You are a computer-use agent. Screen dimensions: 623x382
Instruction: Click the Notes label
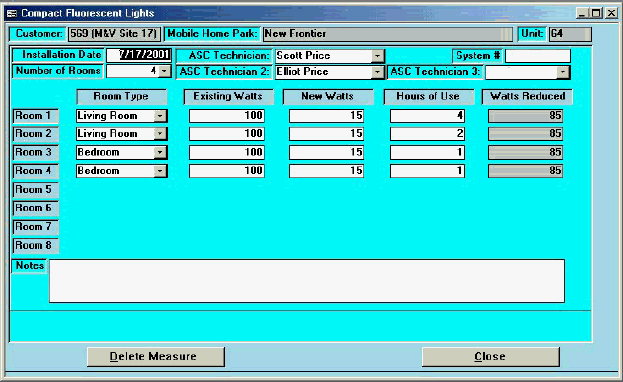[x=29, y=266]
